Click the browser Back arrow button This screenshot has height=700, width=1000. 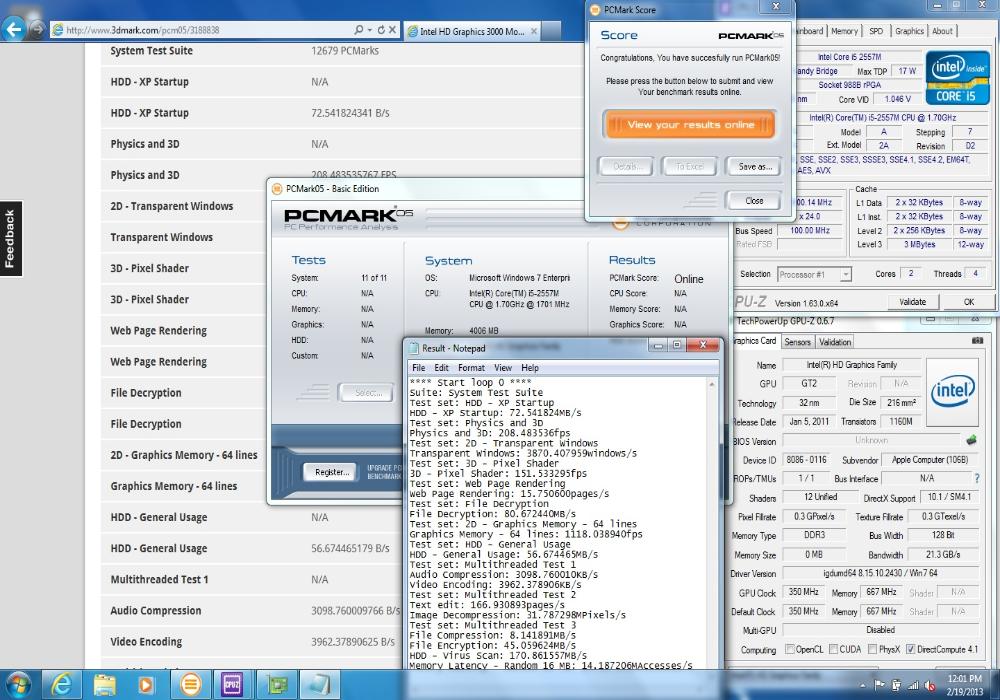(14, 29)
